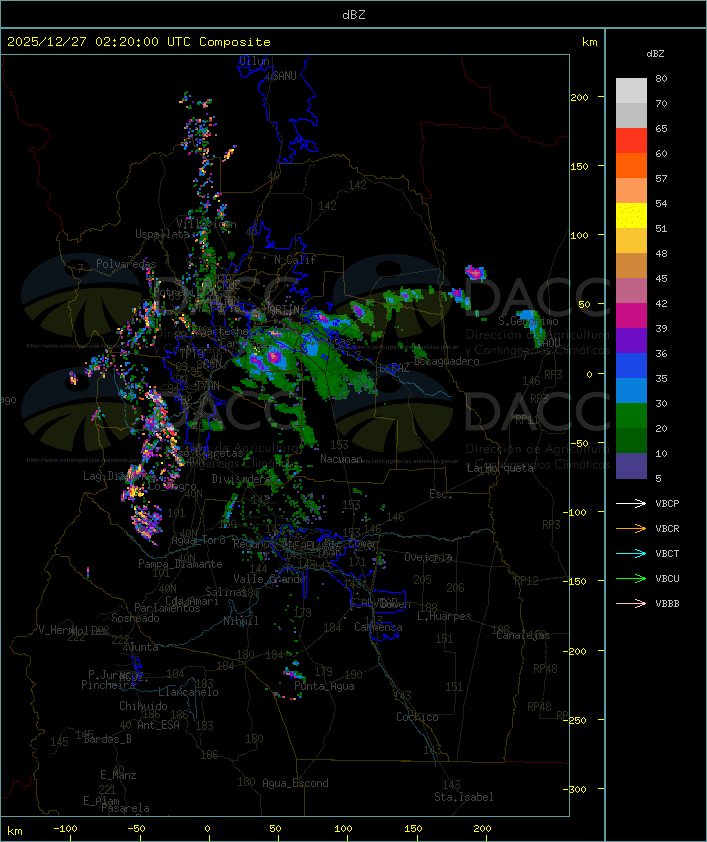Click the N_Calif map label
707x842 pixels.
(x=295, y=260)
